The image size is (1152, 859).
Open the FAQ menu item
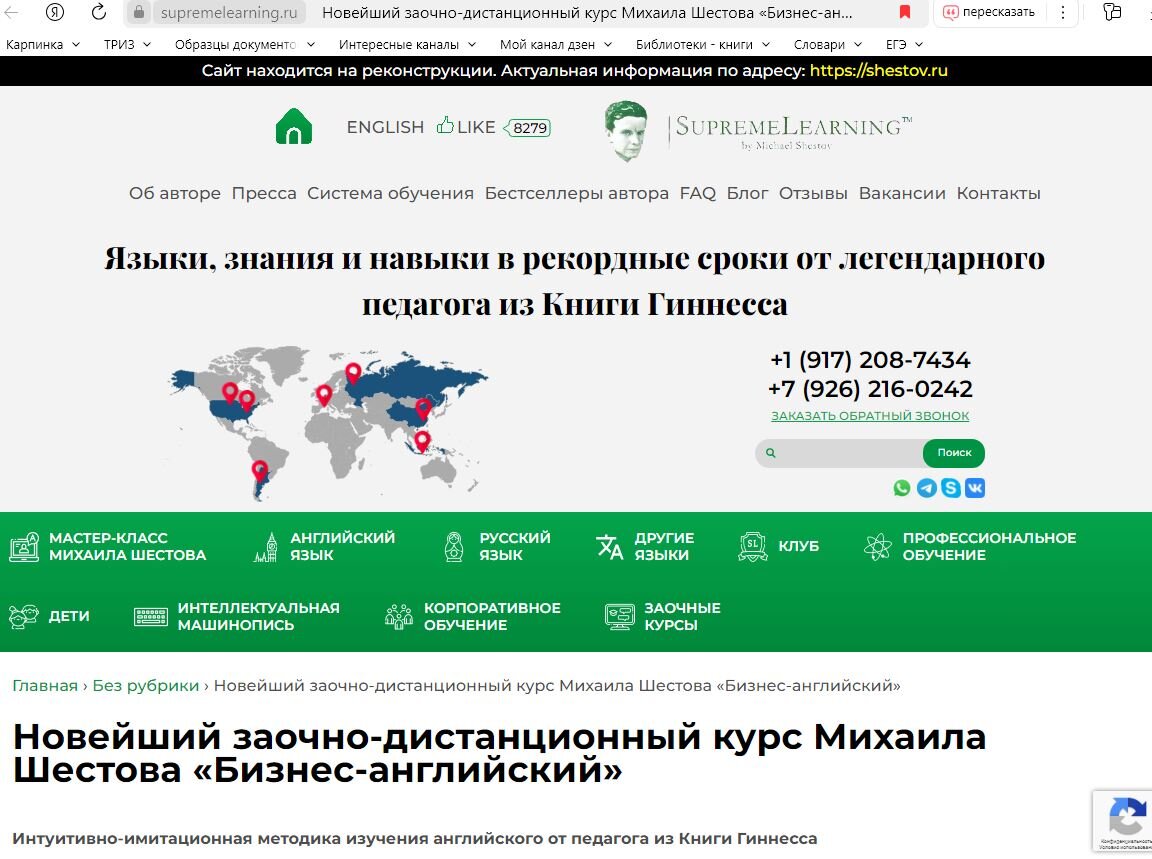(x=698, y=193)
